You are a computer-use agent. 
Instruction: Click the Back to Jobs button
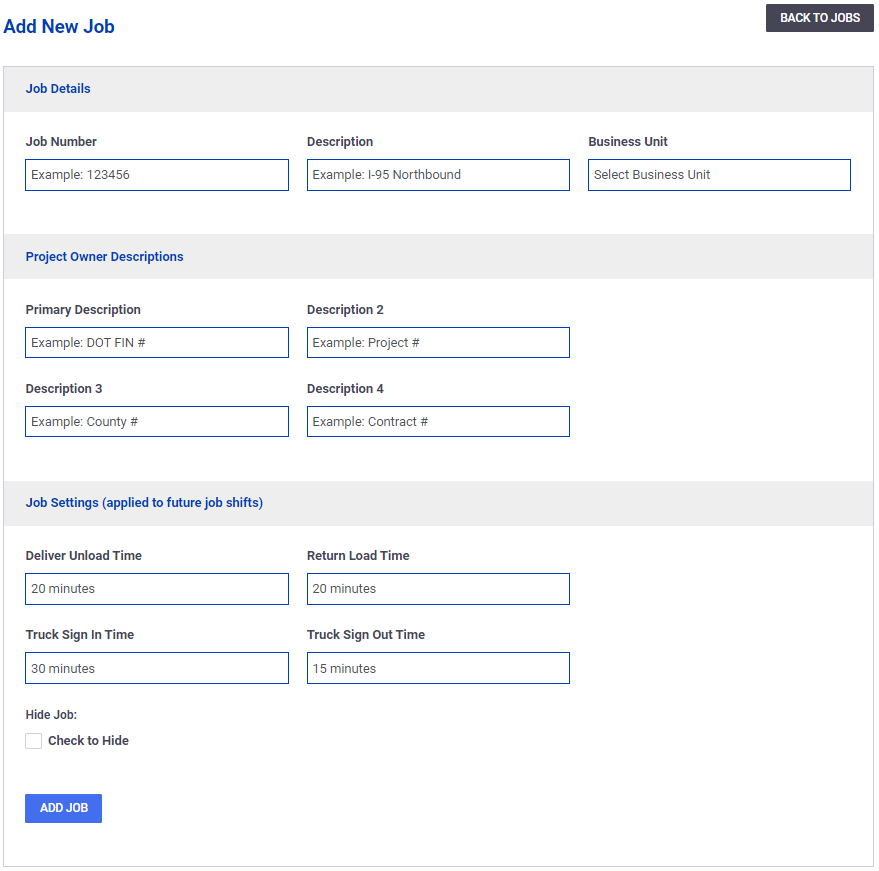pos(819,18)
